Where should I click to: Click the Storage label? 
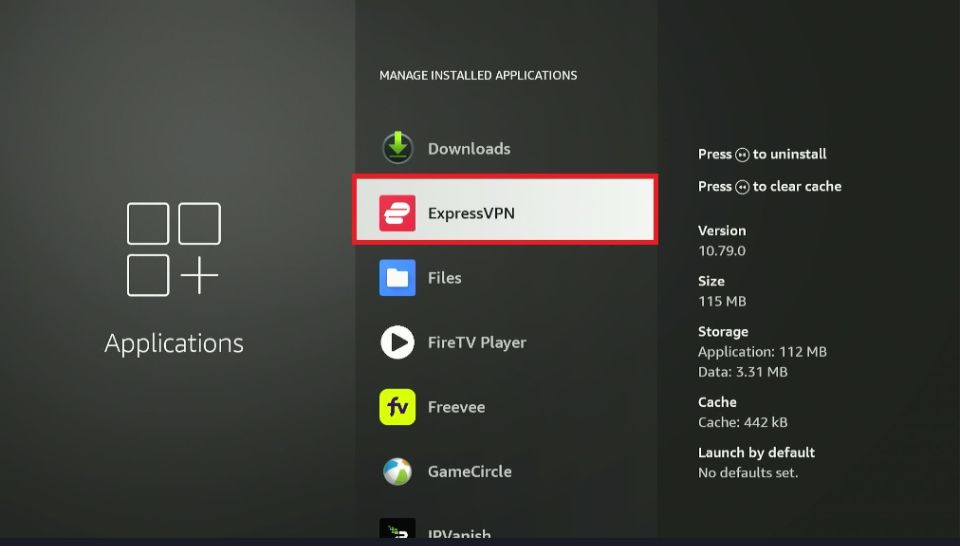tap(723, 332)
